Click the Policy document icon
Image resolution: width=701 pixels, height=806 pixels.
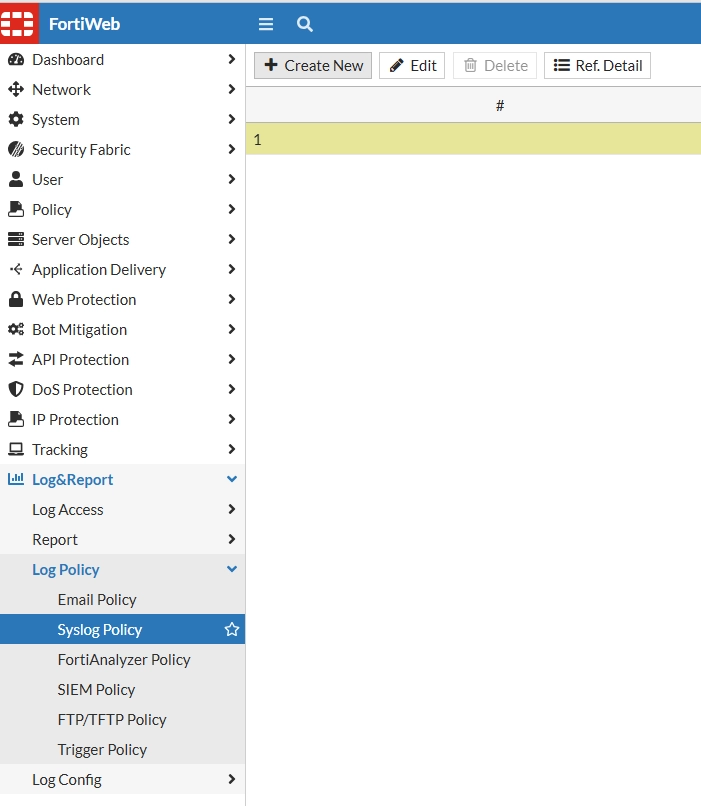16,209
